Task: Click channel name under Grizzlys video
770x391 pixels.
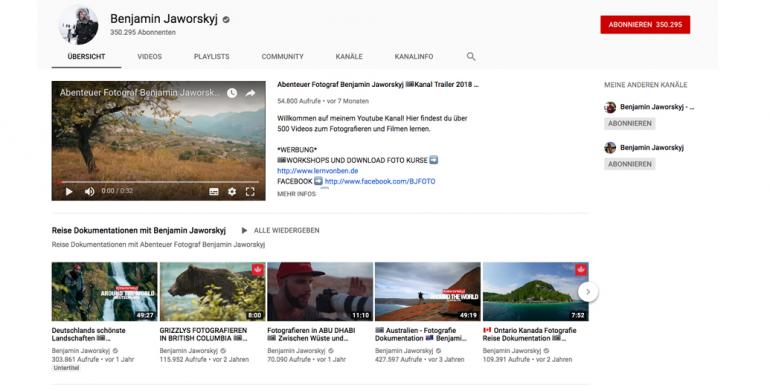Action: tap(189, 351)
